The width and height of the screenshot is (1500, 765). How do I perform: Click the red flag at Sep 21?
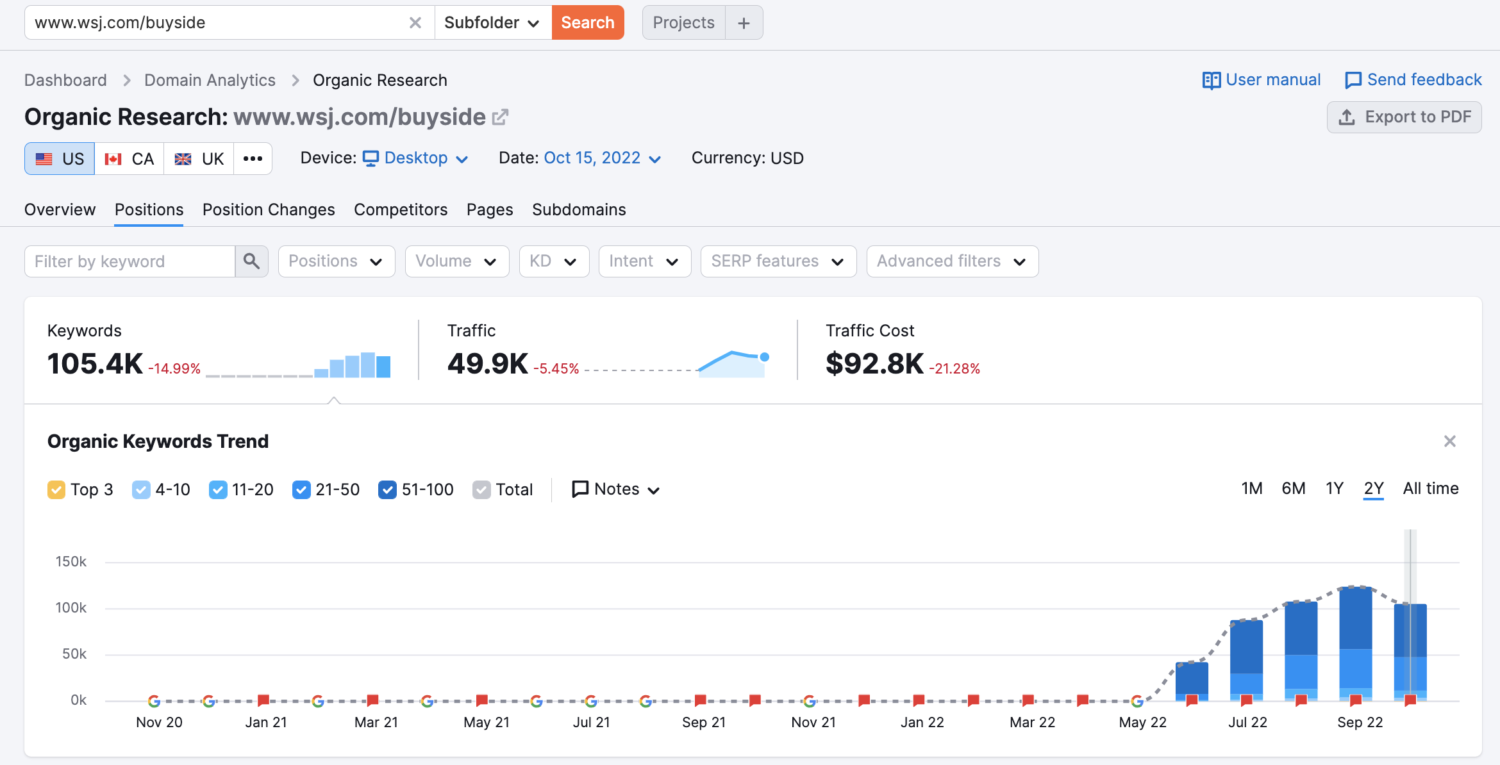click(700, 701)
